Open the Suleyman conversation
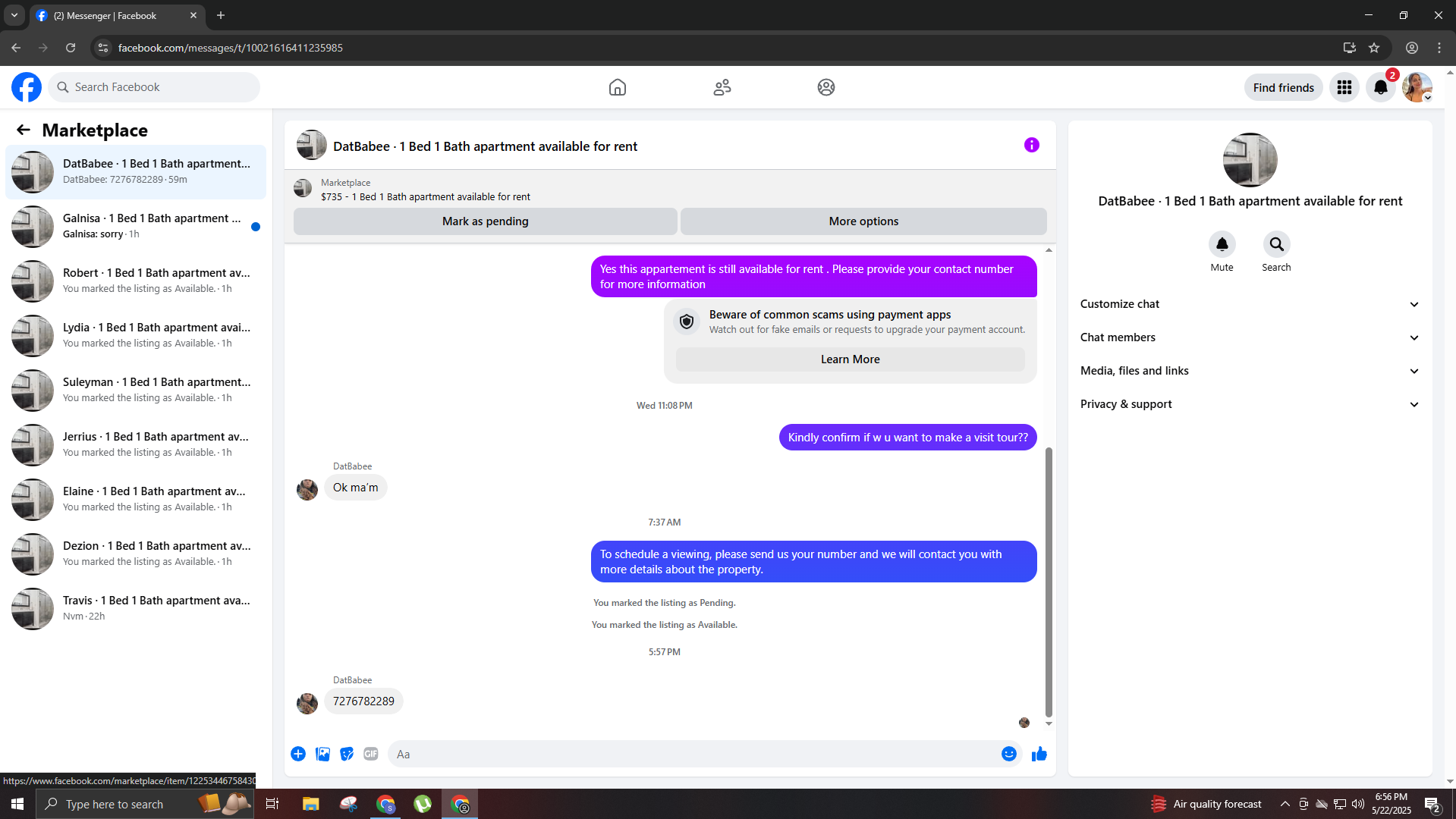The width and height of the screenshot is (1456, 819). [136, 390]
